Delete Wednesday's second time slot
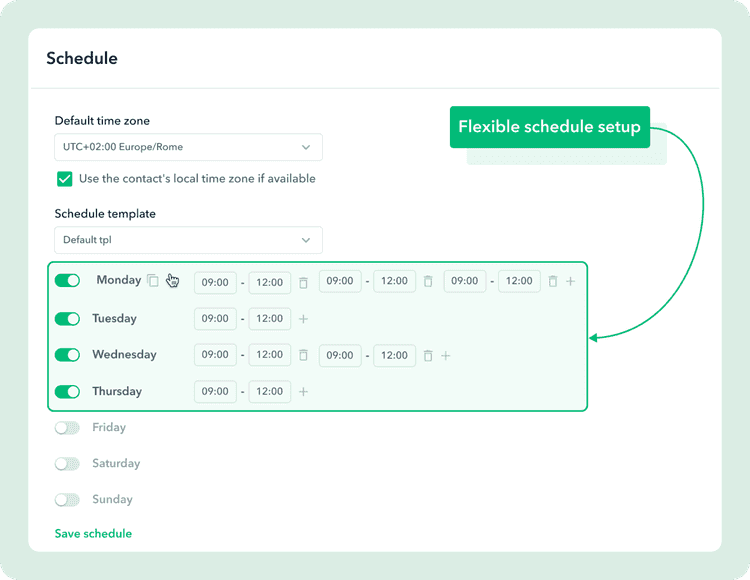750x580 pixels. (x=428, y=356)
